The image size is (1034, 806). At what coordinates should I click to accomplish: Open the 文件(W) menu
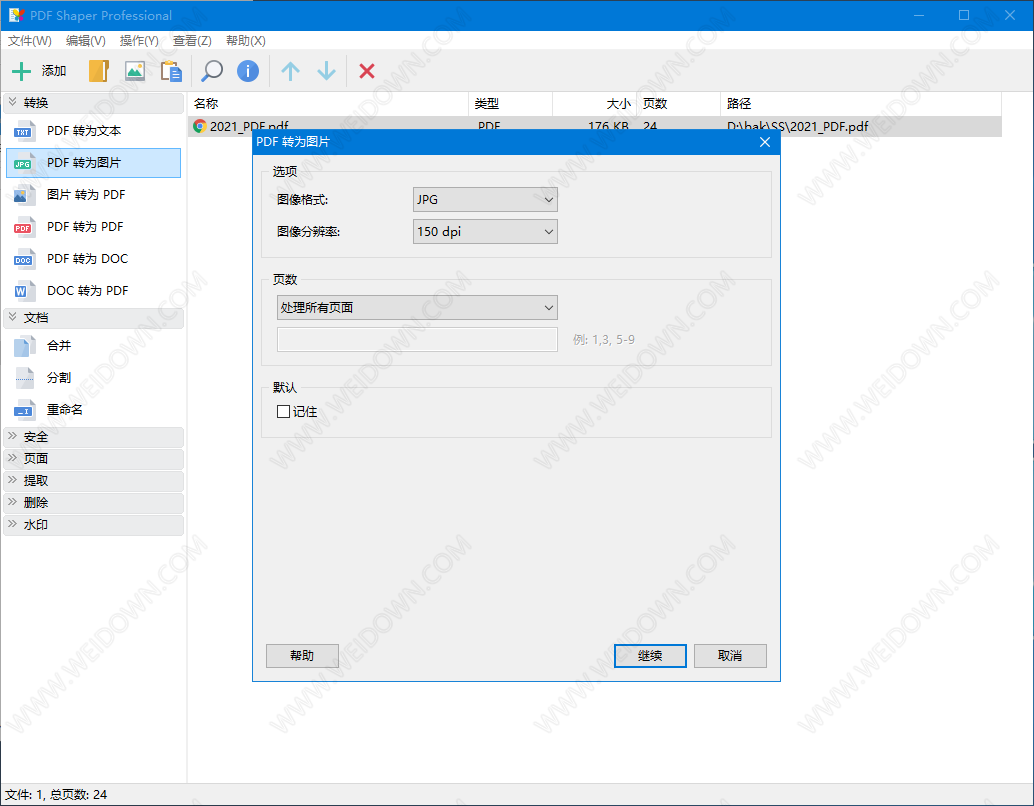click(30, 41)
